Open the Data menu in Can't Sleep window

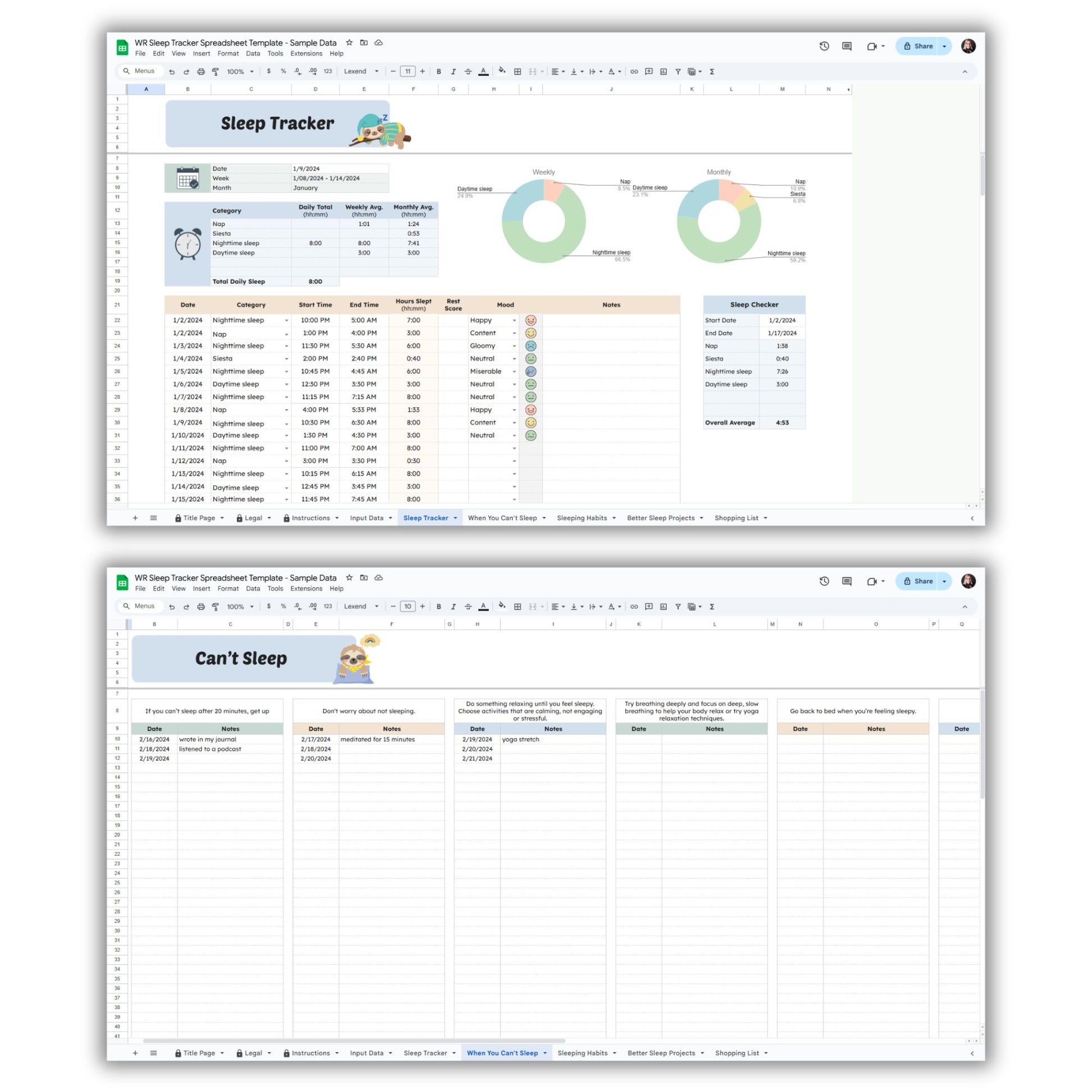[x=253, y=589]
